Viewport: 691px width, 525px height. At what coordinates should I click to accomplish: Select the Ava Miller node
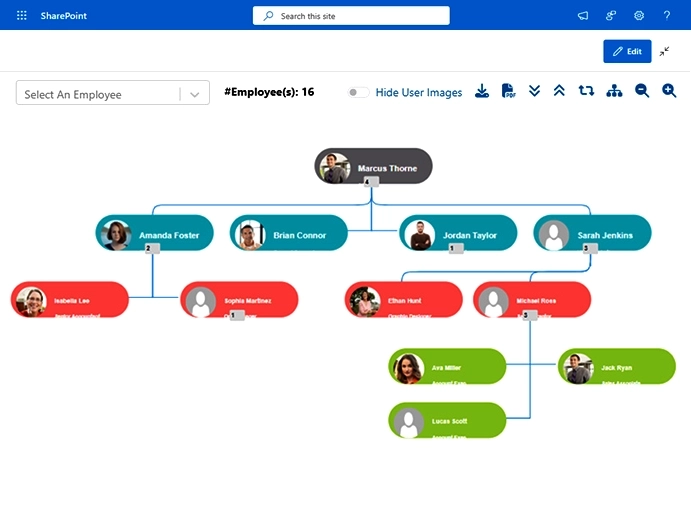(x=447, y=366)
